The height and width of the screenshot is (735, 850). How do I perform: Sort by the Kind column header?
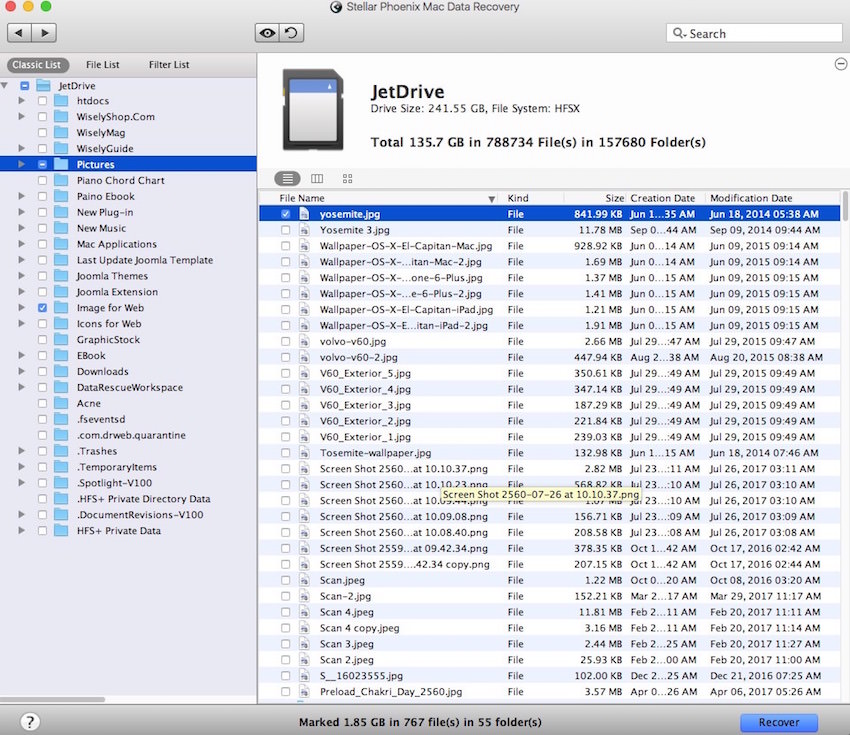pos(518,198)
